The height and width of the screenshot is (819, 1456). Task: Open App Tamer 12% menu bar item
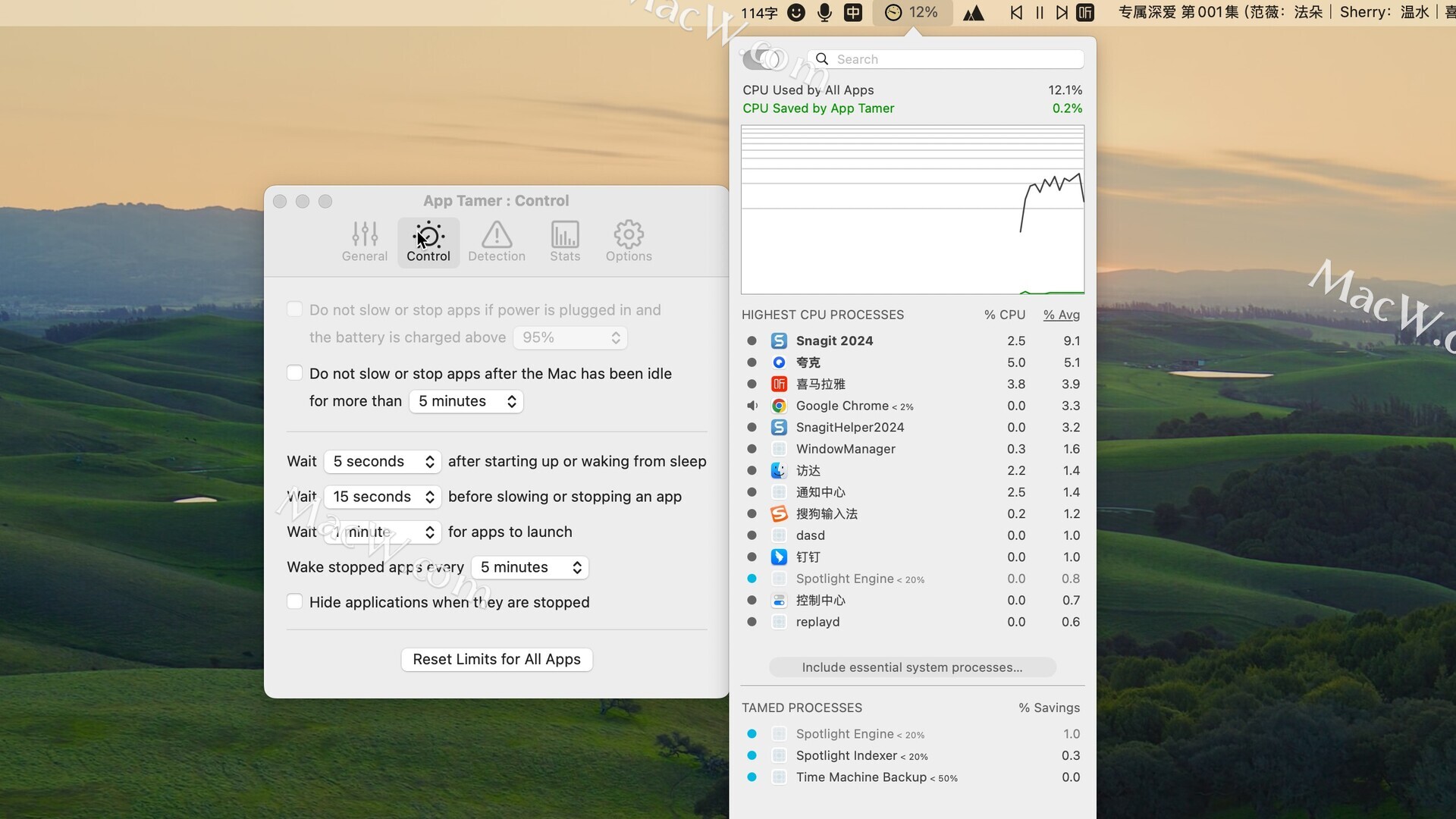pos(912,12)
